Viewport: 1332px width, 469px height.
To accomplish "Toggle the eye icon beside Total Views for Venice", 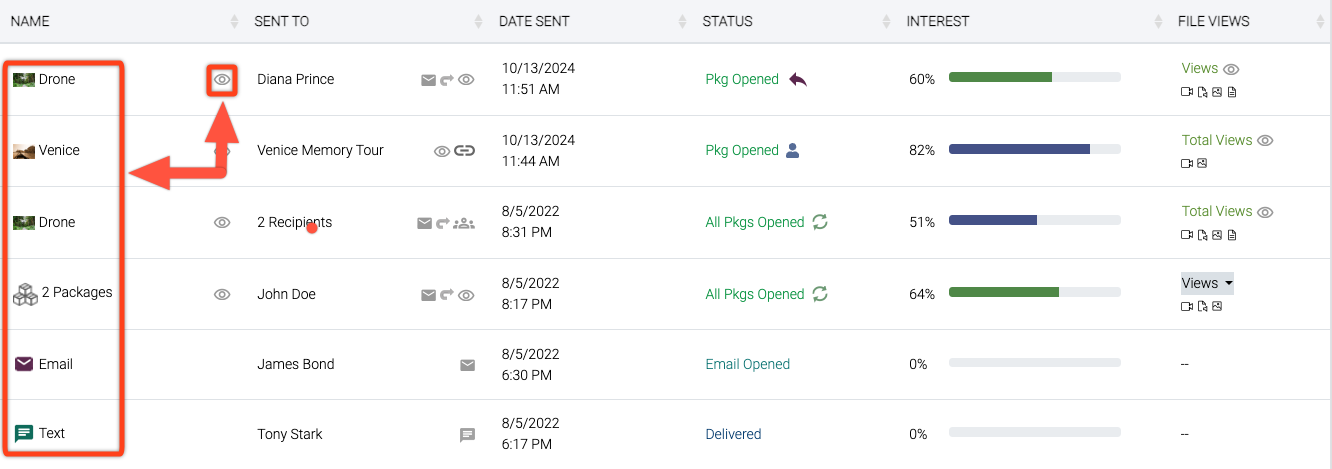I will coord(1265,141).
